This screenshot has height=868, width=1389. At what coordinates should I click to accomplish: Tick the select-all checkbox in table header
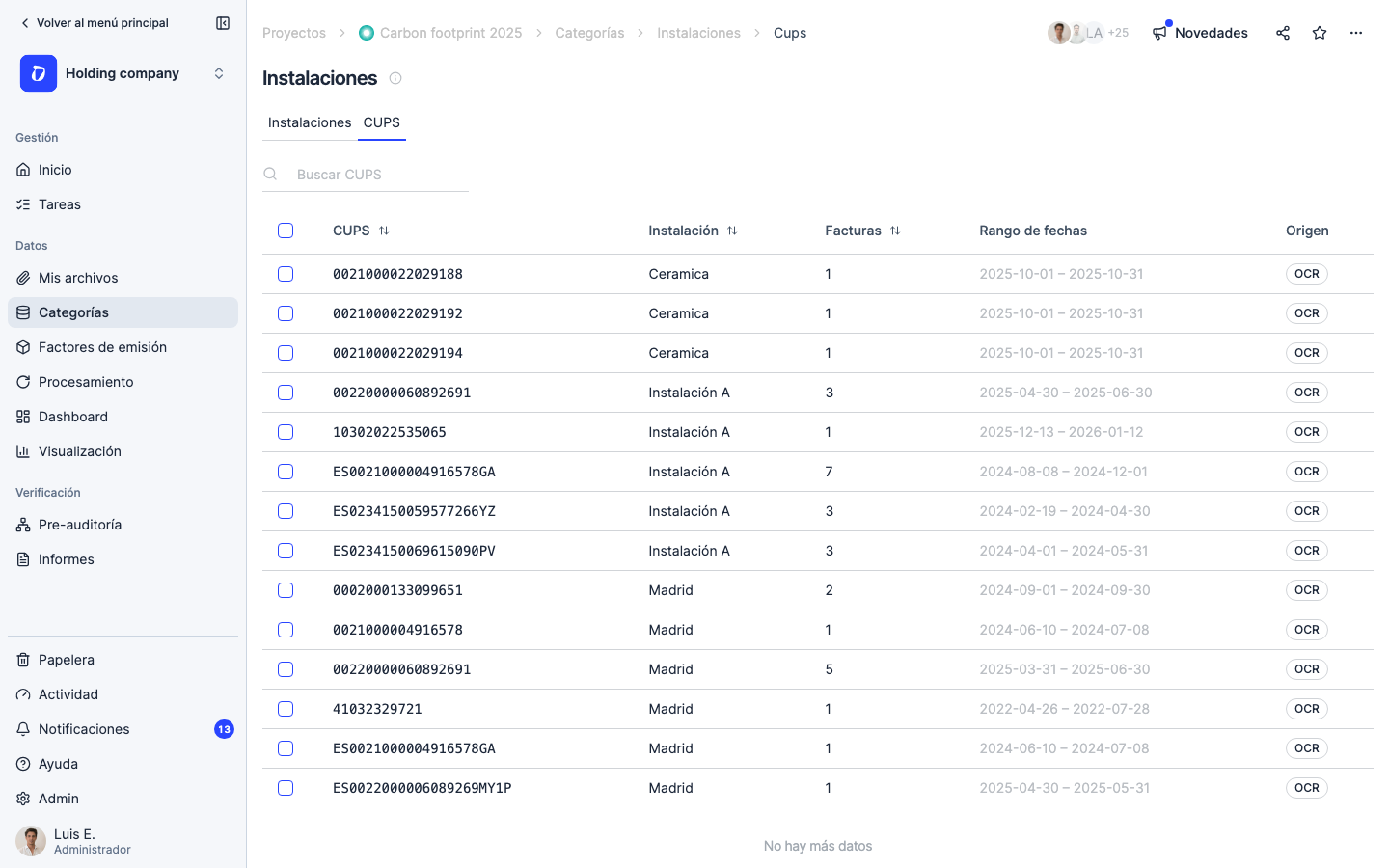tap(286, 231)
